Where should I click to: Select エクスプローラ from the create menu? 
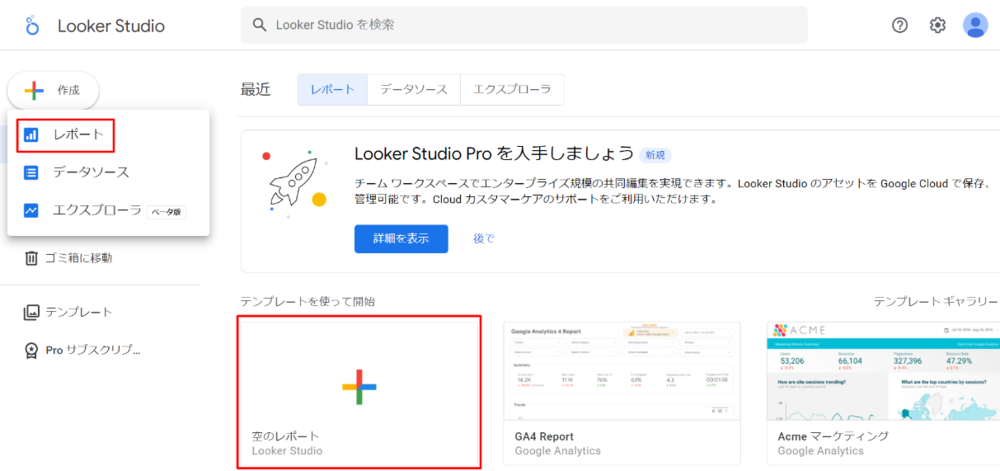(108, 210)
